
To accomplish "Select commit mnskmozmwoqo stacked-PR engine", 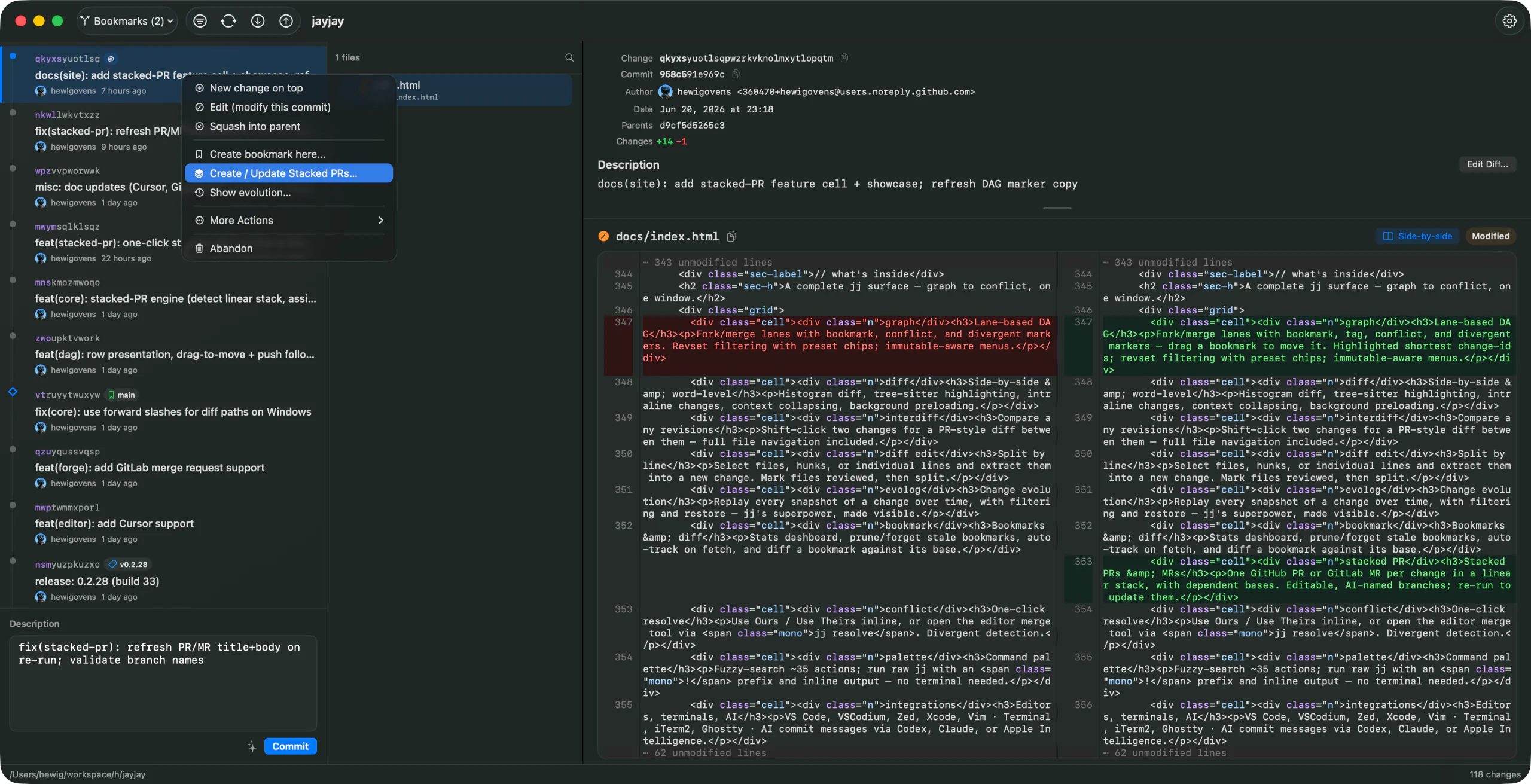I will coord(163,298).
